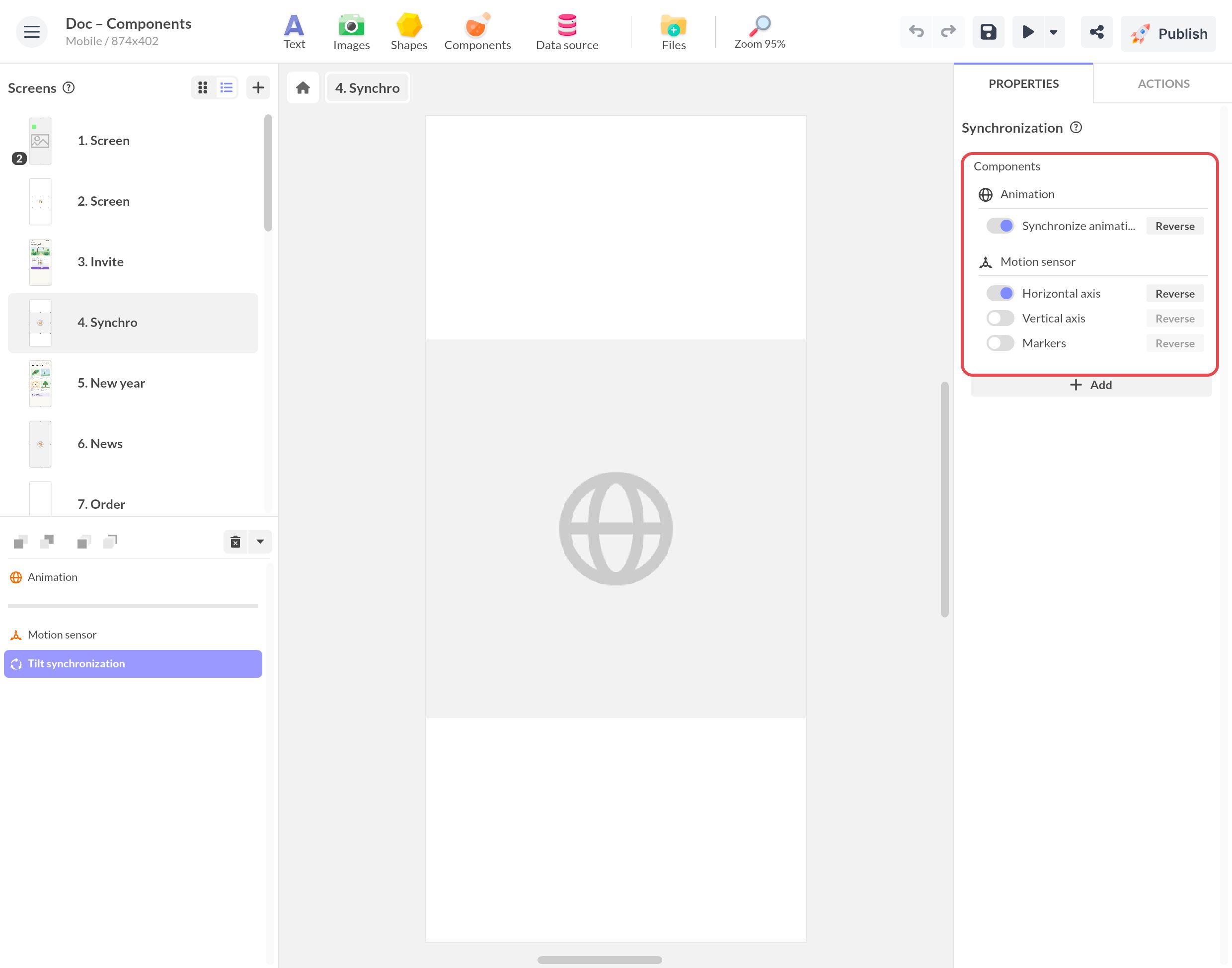The width and height of the screenshot is (1232, 968).
Task: Go to home screen breadcrumb
Action: [x=303, y=87]
